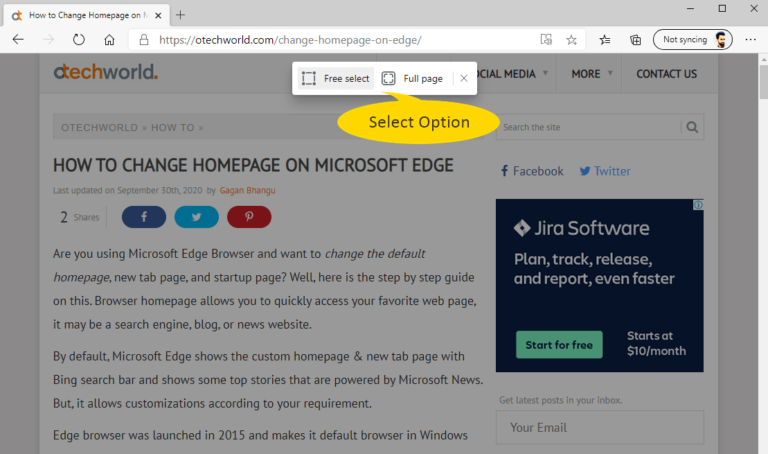
Task: Open the CONTACT US page
Action: (x=667, y=74)
